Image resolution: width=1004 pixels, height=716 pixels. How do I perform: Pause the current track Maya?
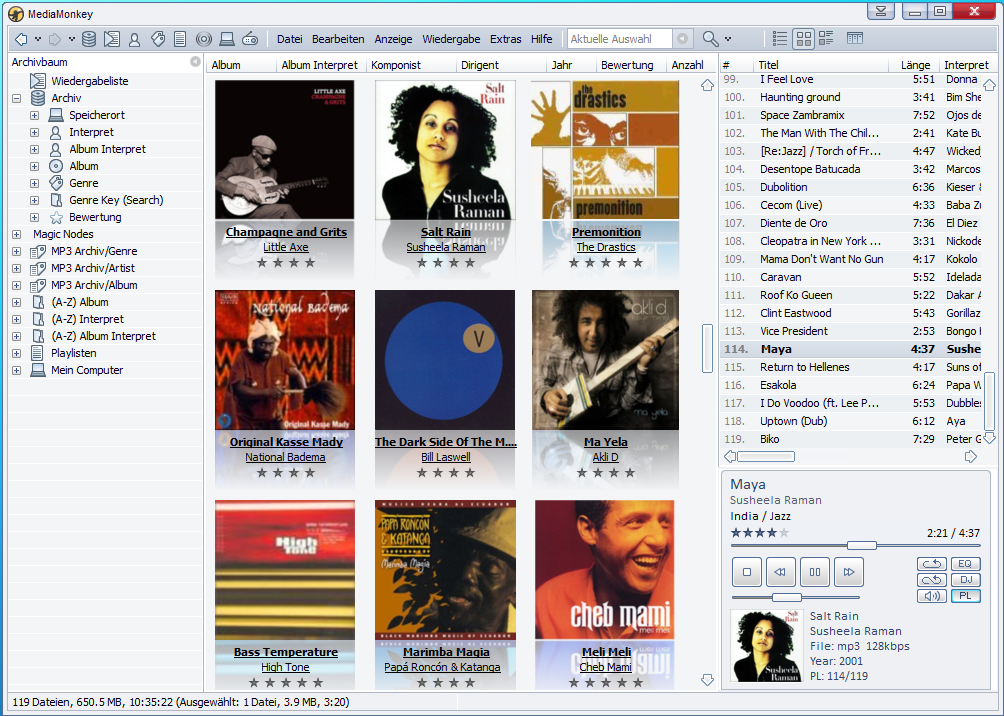[x=815, y=572]
